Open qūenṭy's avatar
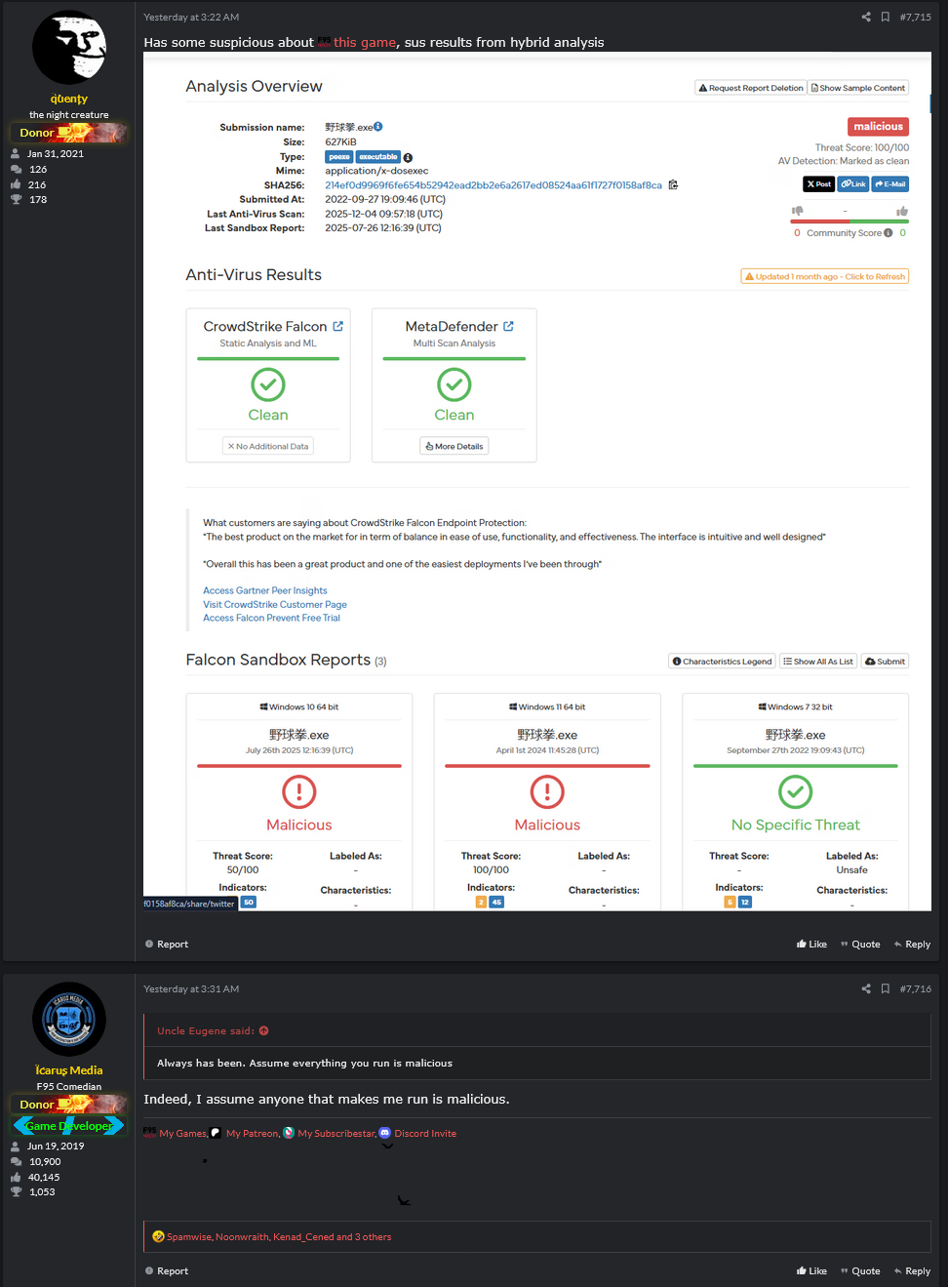This screenshot has width=948, height=1288. click(69, 47)
